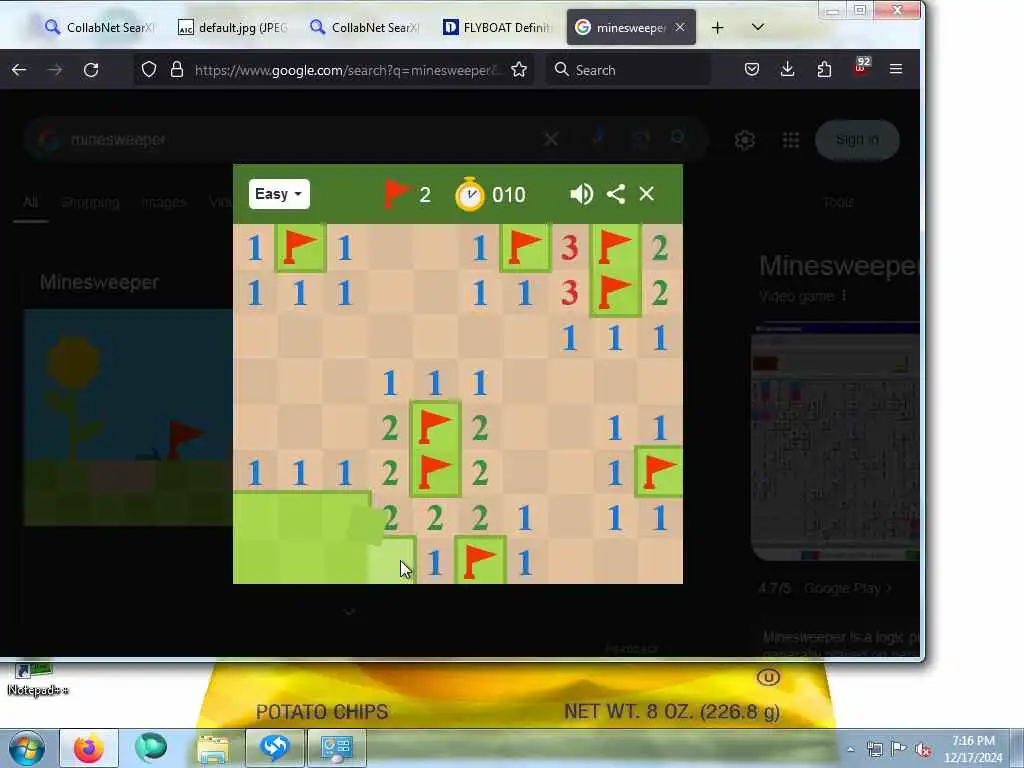The width and height of the screenshot is (1024, 768).
Task: Open clock showing 7:16 PM
Action: [973, 749]
